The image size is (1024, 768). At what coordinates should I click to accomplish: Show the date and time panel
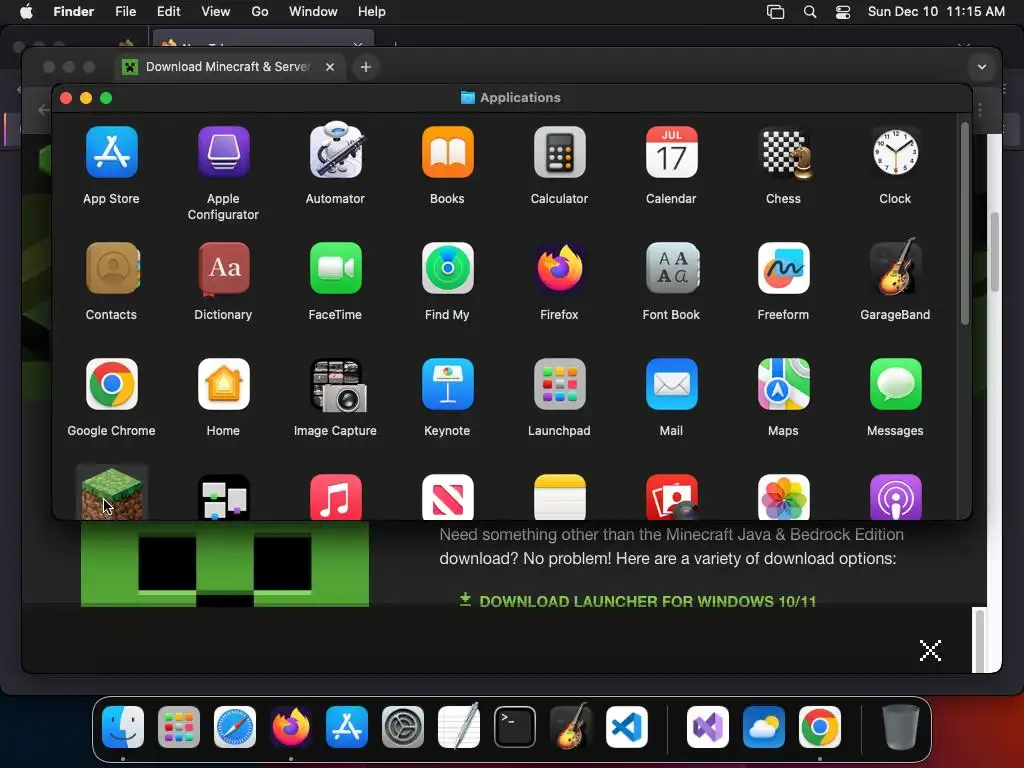[x=936, y=11]
